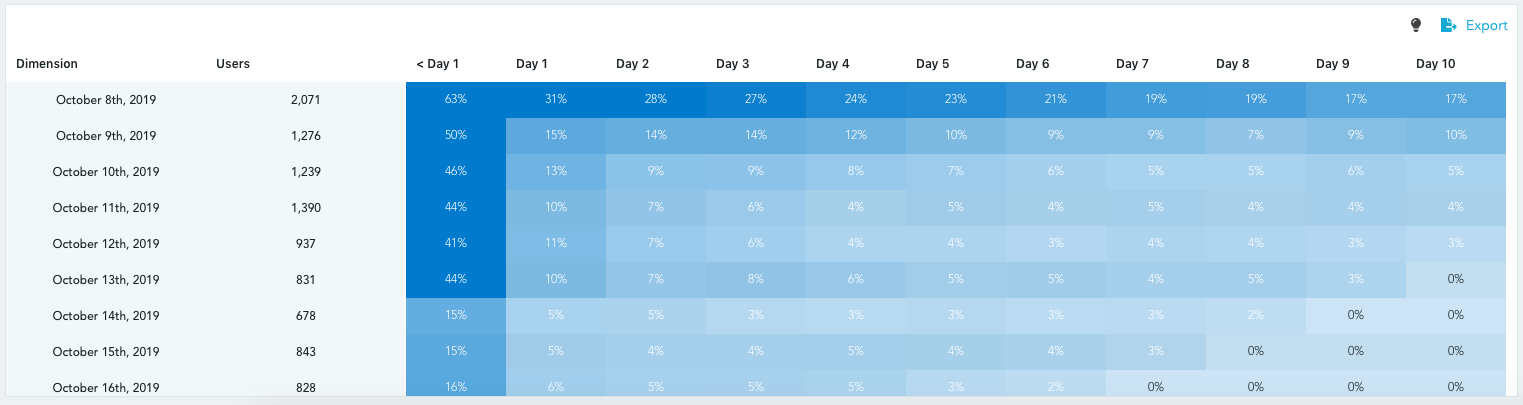Click the 41% cell for October 12th

[456, 244]
